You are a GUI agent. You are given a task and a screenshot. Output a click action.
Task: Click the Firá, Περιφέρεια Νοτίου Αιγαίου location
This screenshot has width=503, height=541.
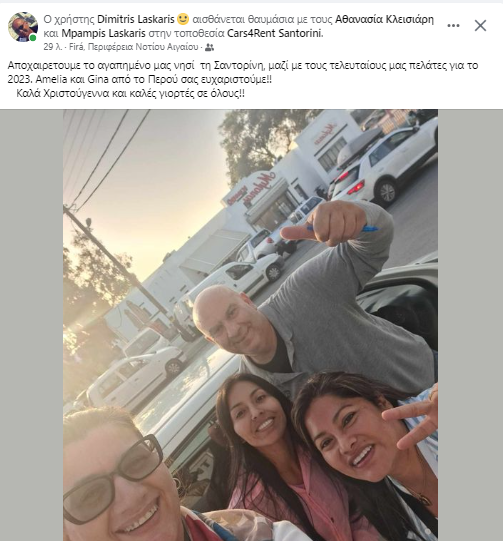(134, 47)
